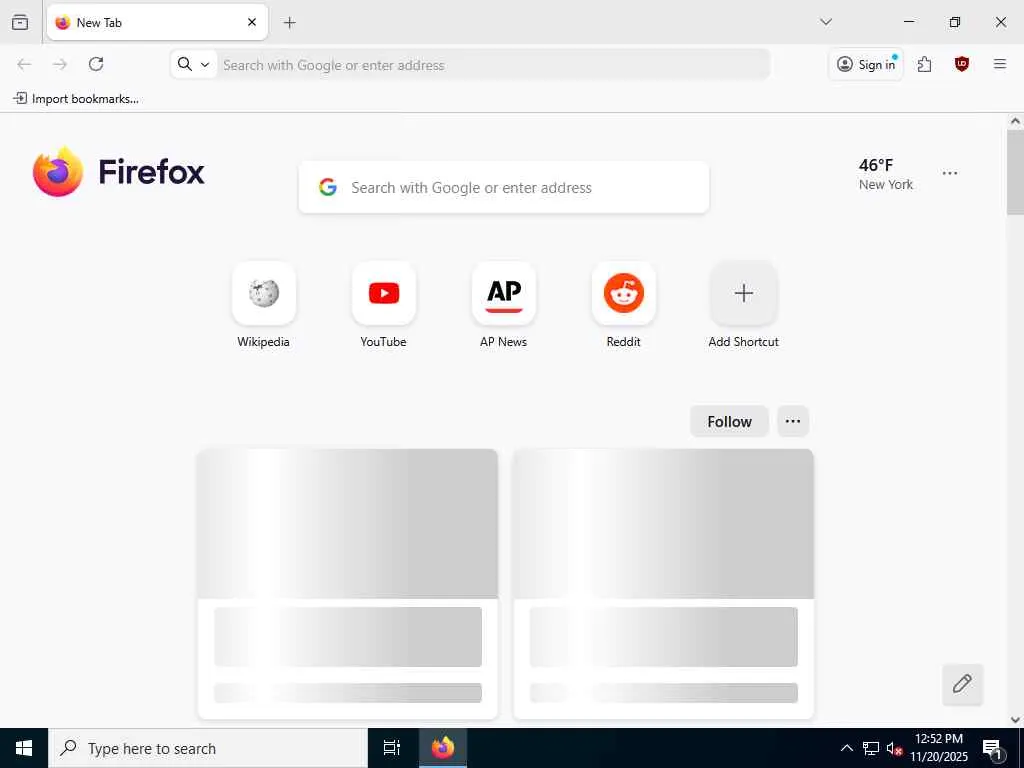Open the uBlock Origin shield icon

click(961, 64)
